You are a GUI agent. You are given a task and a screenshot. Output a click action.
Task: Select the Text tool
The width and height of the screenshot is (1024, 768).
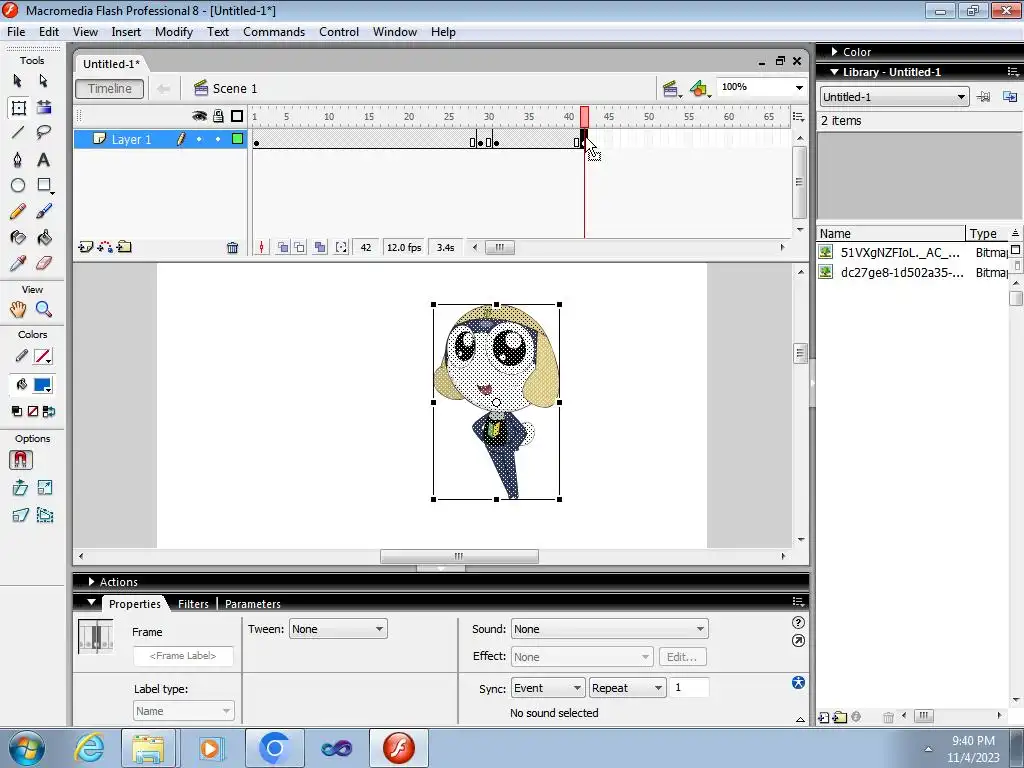coord(44,160)
